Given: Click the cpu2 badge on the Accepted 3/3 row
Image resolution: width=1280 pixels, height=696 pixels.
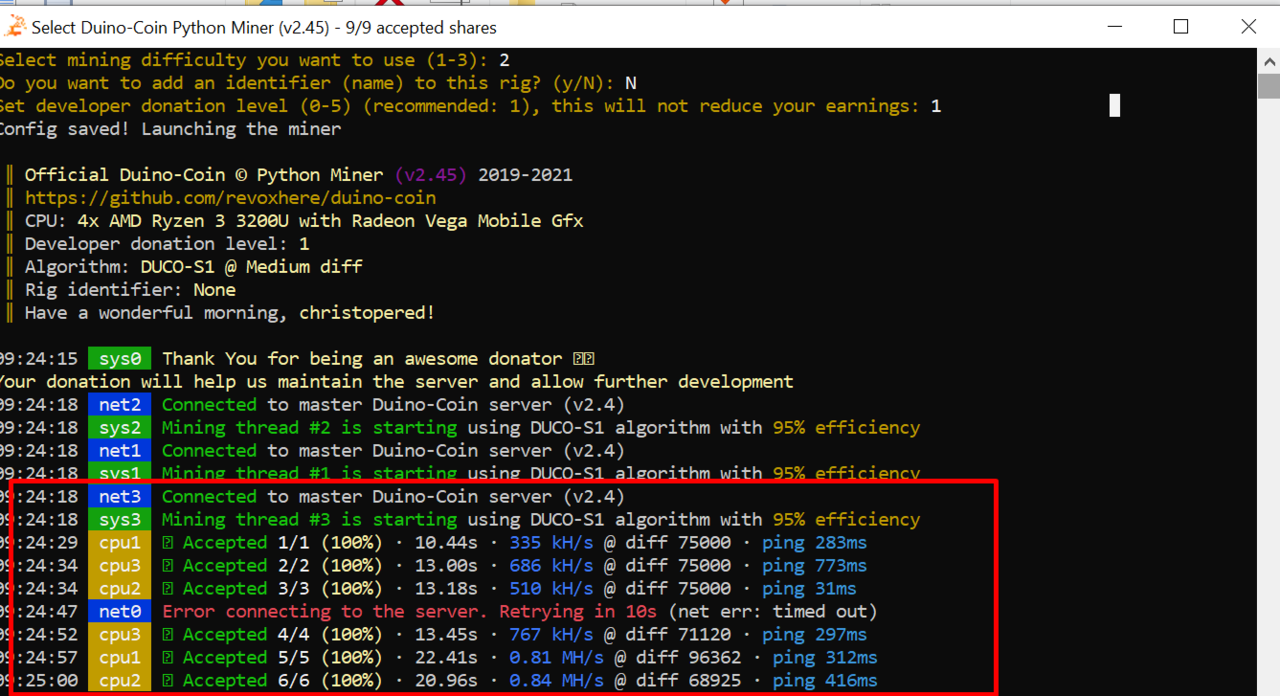Looking at the screenshot, I should tap(119, 589).
